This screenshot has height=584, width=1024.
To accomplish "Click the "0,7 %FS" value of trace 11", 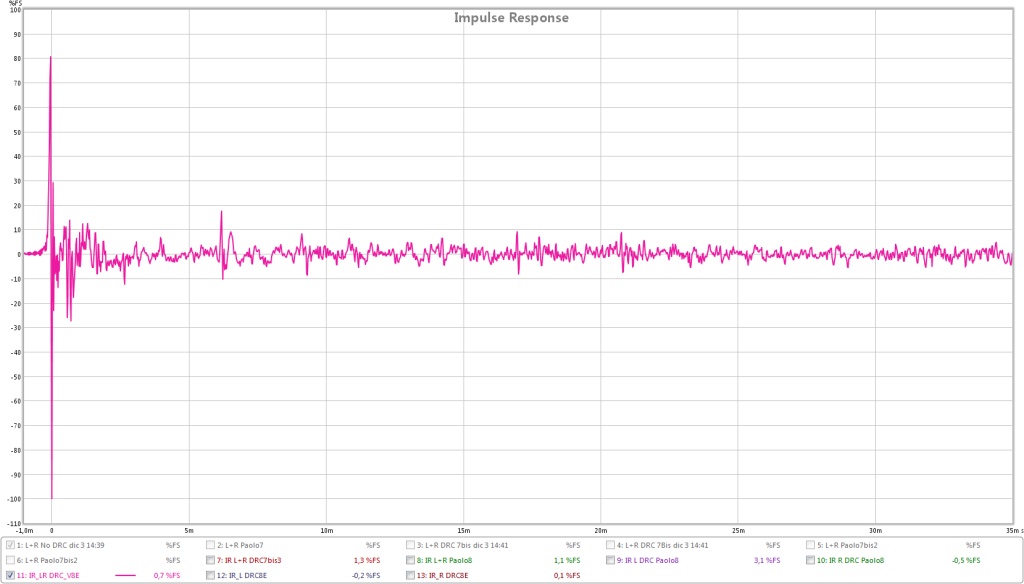I will click(167, 576).
